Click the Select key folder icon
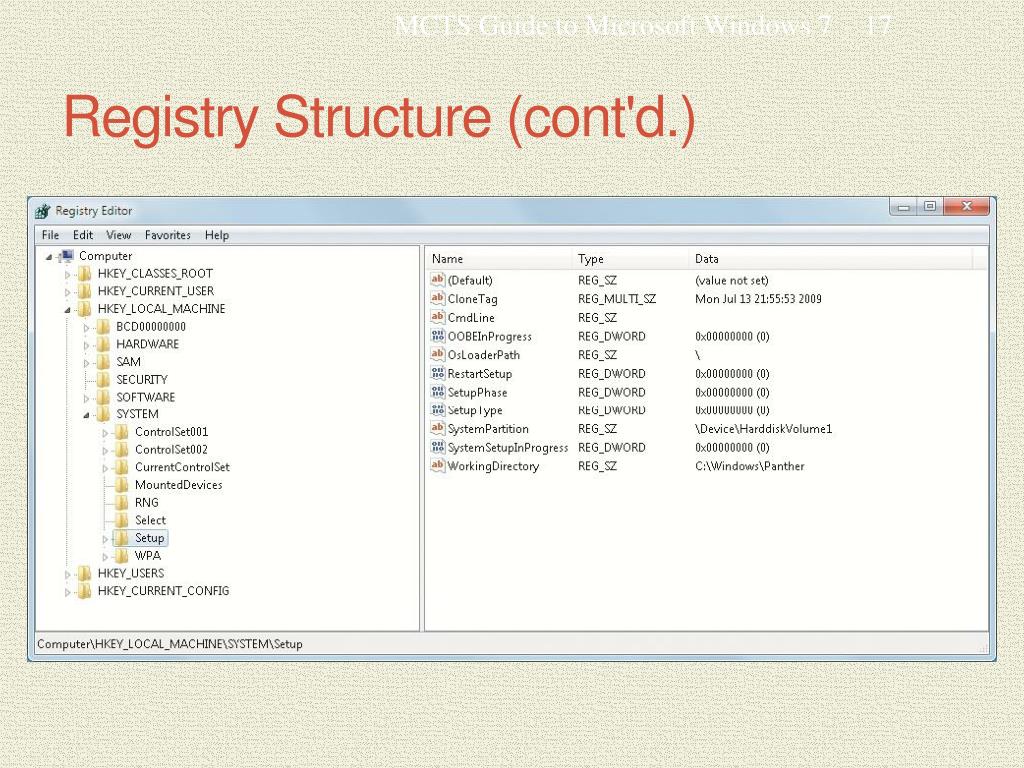 click(x=121, y=520)
